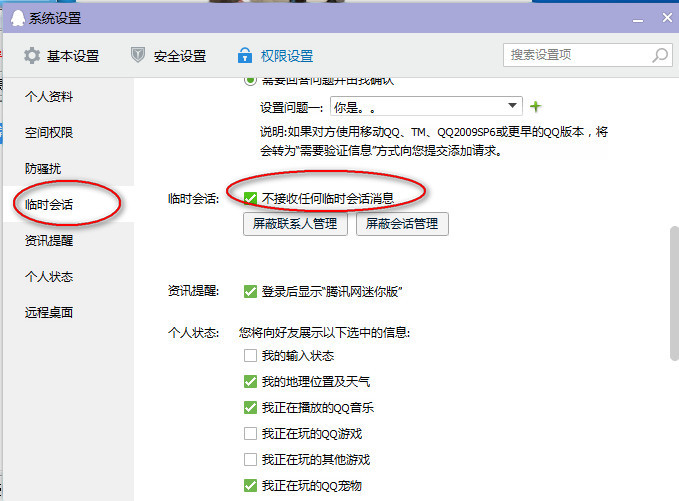Click the green plus icon to add question
This screenshot has height=501, width=679.
coord(536,106)
